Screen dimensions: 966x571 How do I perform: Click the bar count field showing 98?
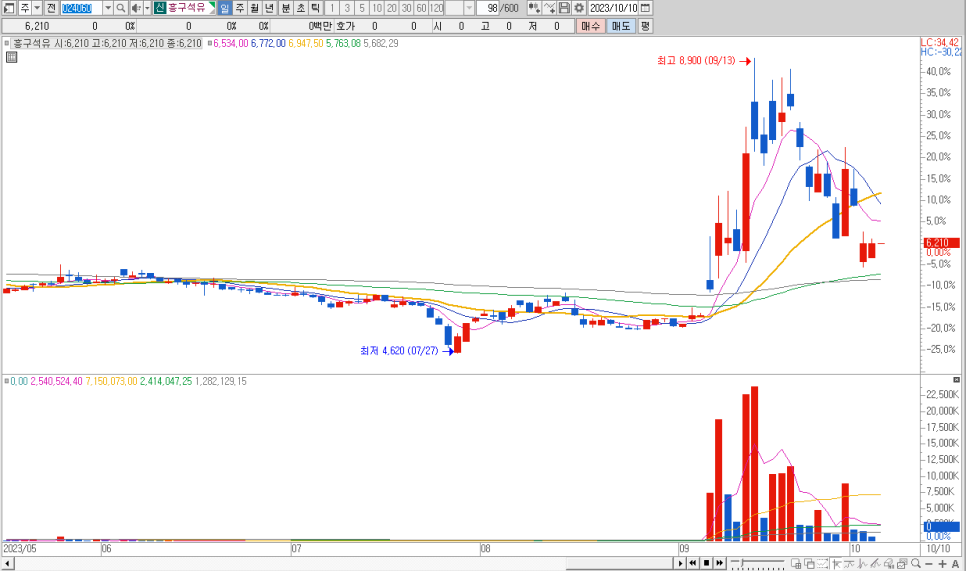pos(488,8)
